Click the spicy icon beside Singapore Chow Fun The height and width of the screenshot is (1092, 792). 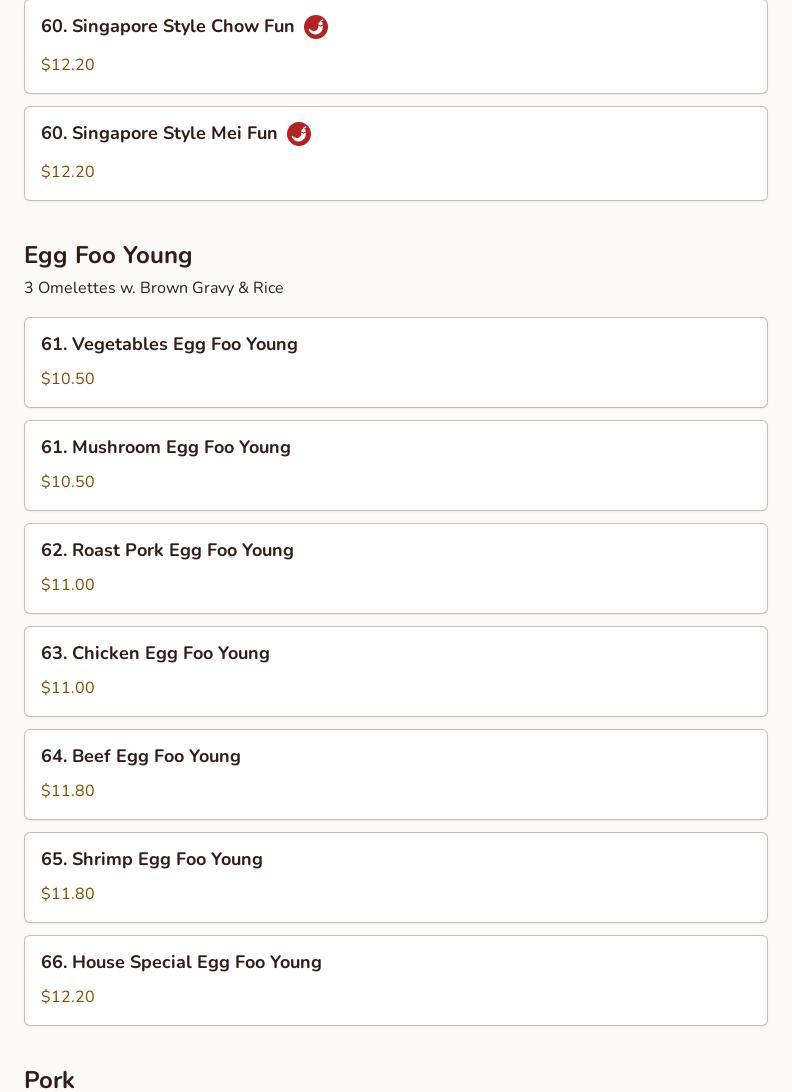(316, 27)
